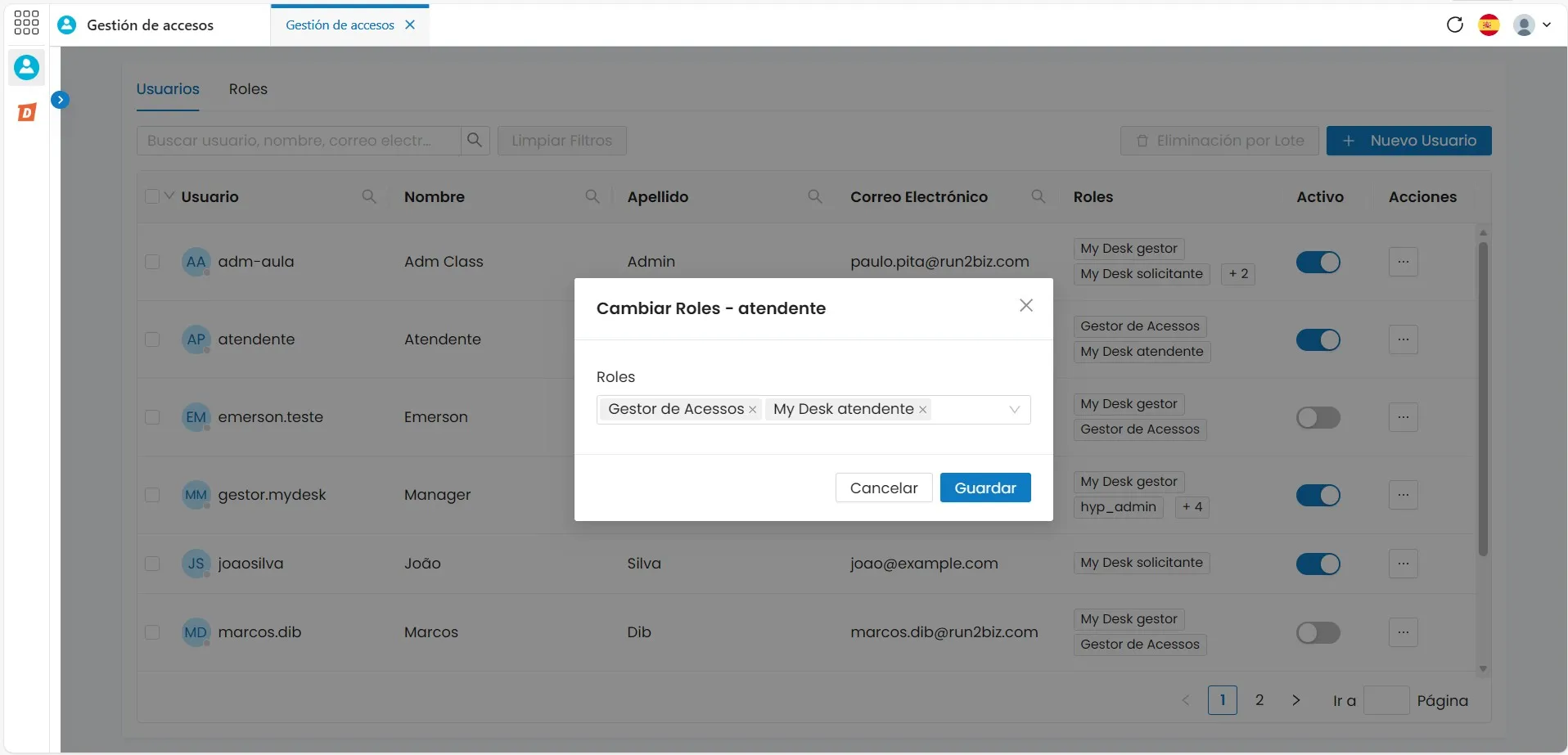Click the Cancelar button
1568x755 pixels.
(884, 488)
